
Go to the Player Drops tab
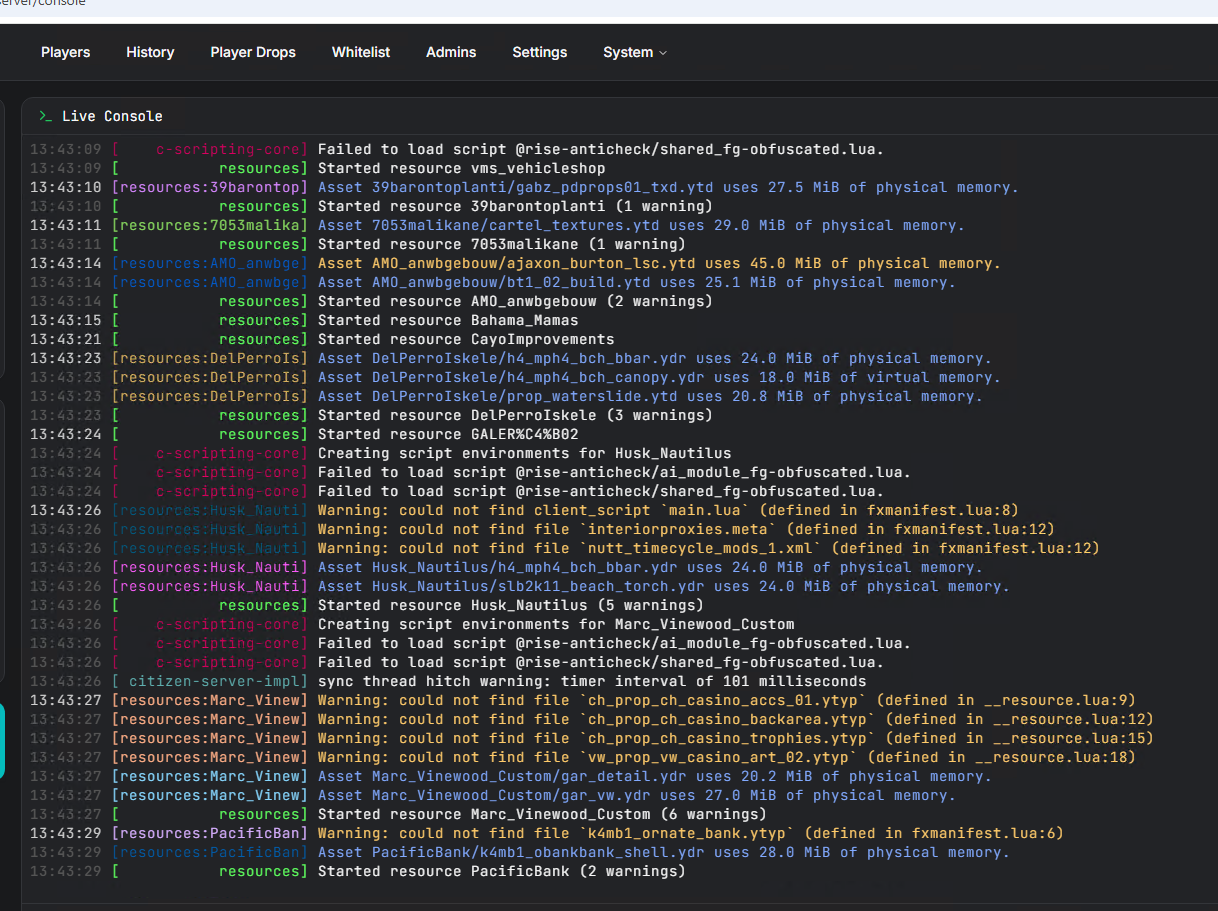coord(253,52)
